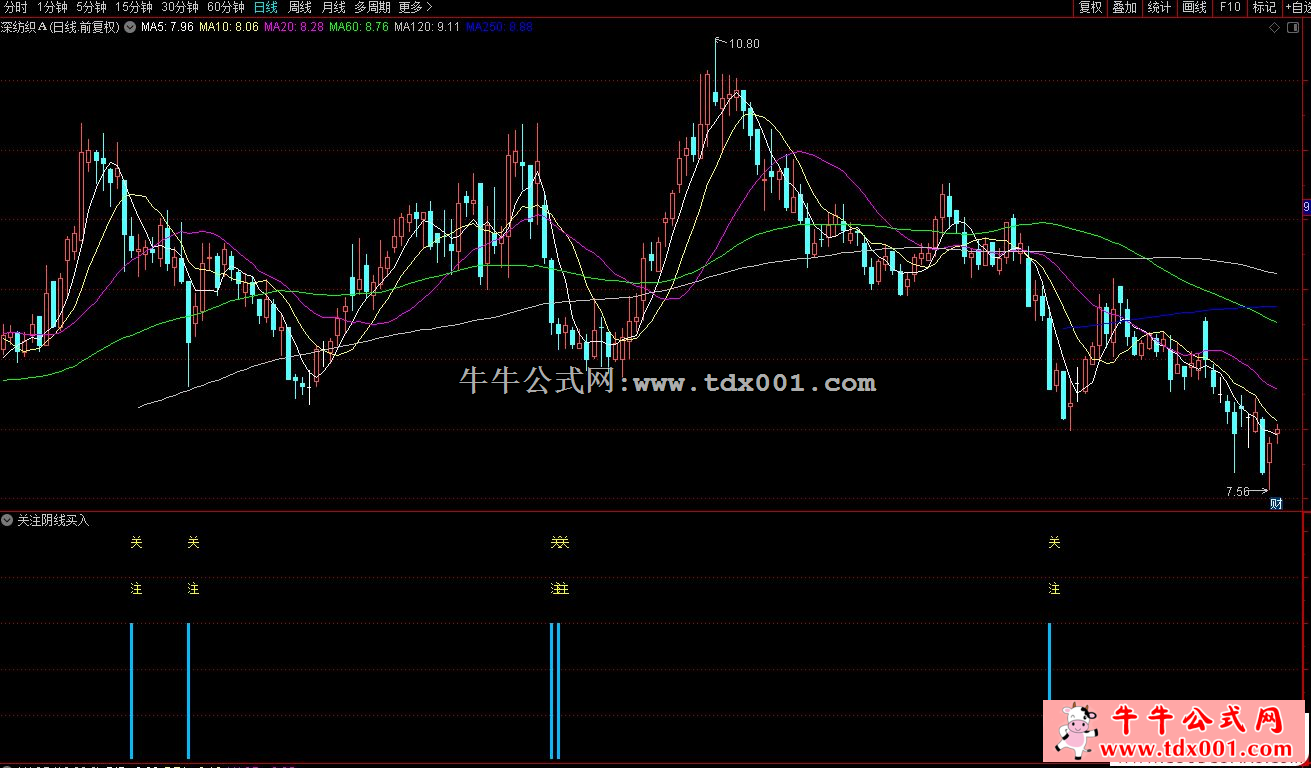This screenshot has width=1311, height=768.
Task: Click the MA120: 9.11 label
Action: coord(427,28)
